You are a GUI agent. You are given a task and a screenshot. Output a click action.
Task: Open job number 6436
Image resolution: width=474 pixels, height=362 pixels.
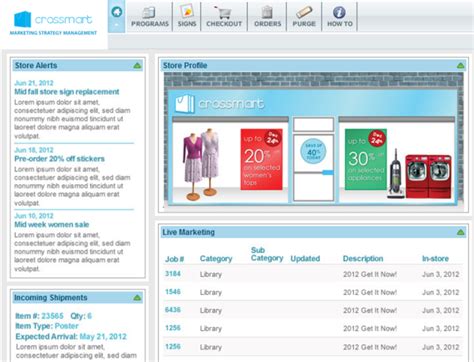(173, 310)
